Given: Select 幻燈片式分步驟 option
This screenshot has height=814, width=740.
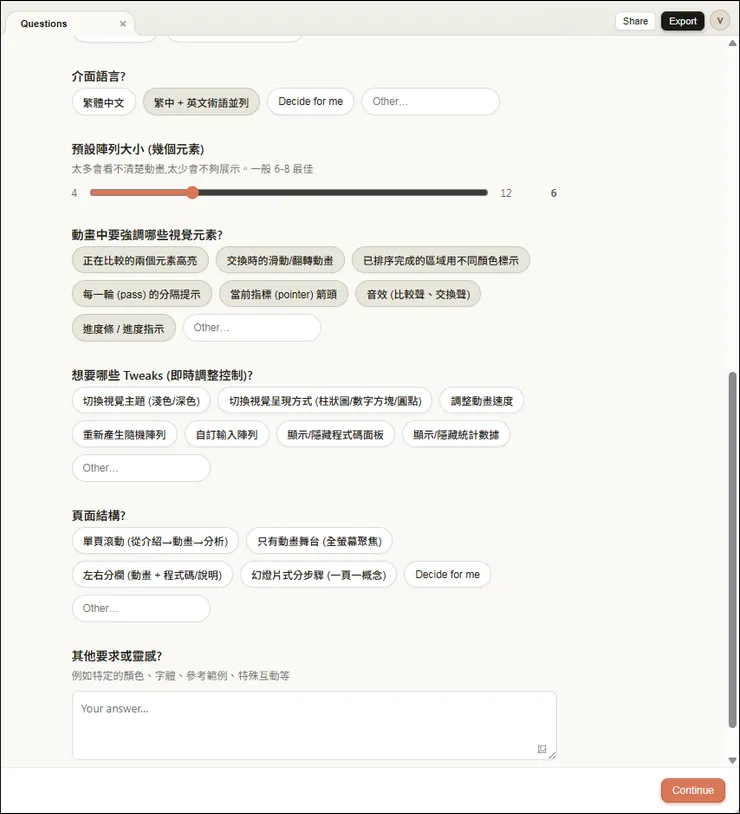Looking at the screenshot, I should coord(318,575).
